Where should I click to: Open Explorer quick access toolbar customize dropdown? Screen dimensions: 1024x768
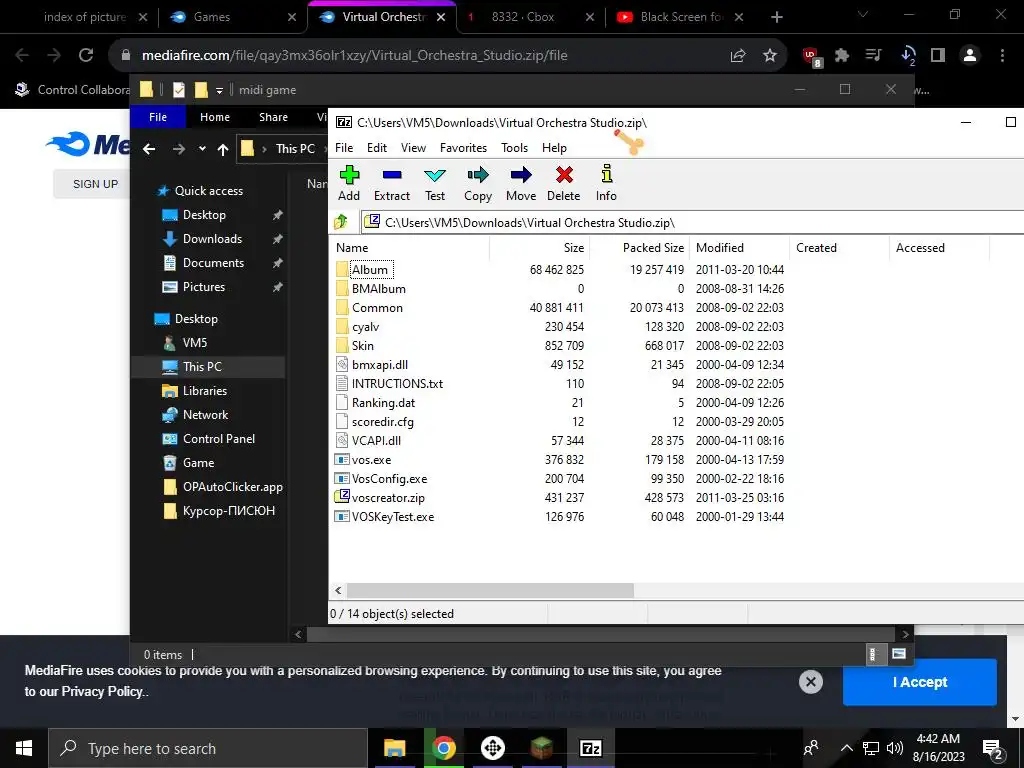[x=219, y=90]
